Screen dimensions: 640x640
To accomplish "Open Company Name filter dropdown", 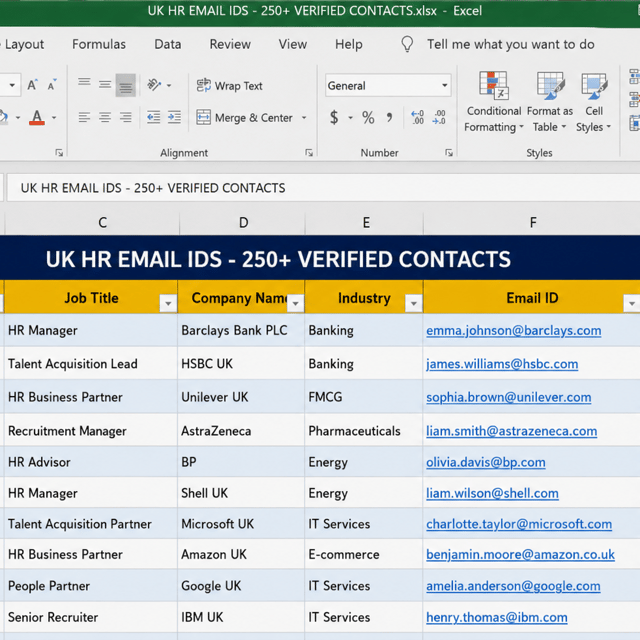I will [x=296, y=304].
